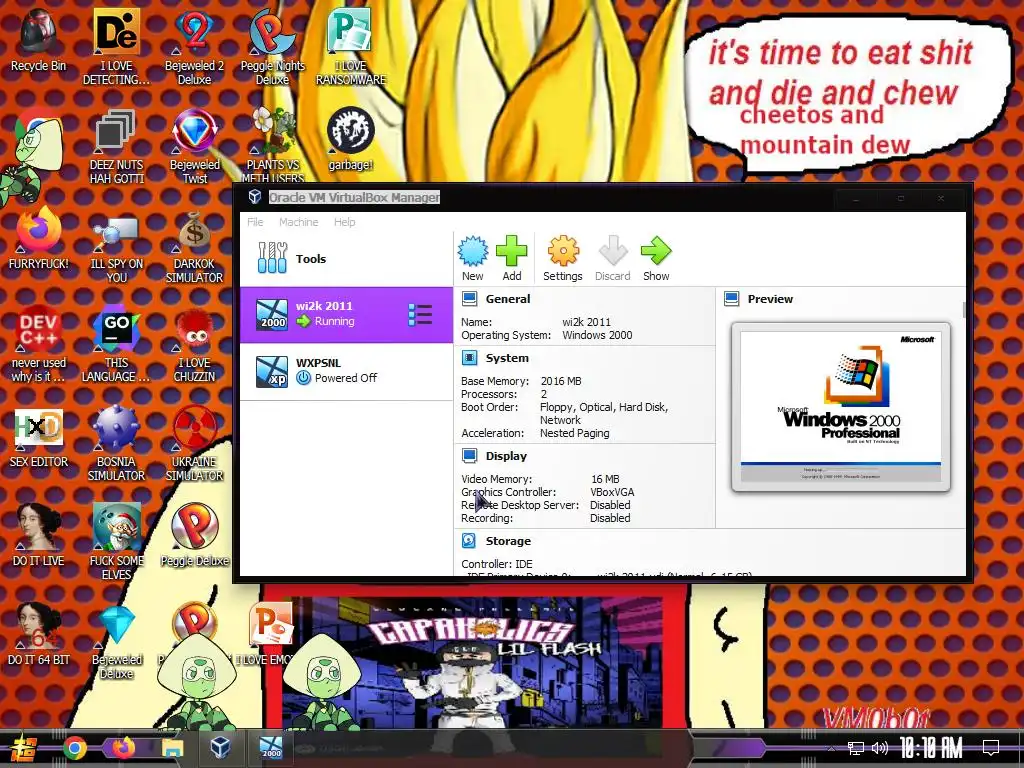
Task: Open VM Settings gear icon
Action: [562, 251]
